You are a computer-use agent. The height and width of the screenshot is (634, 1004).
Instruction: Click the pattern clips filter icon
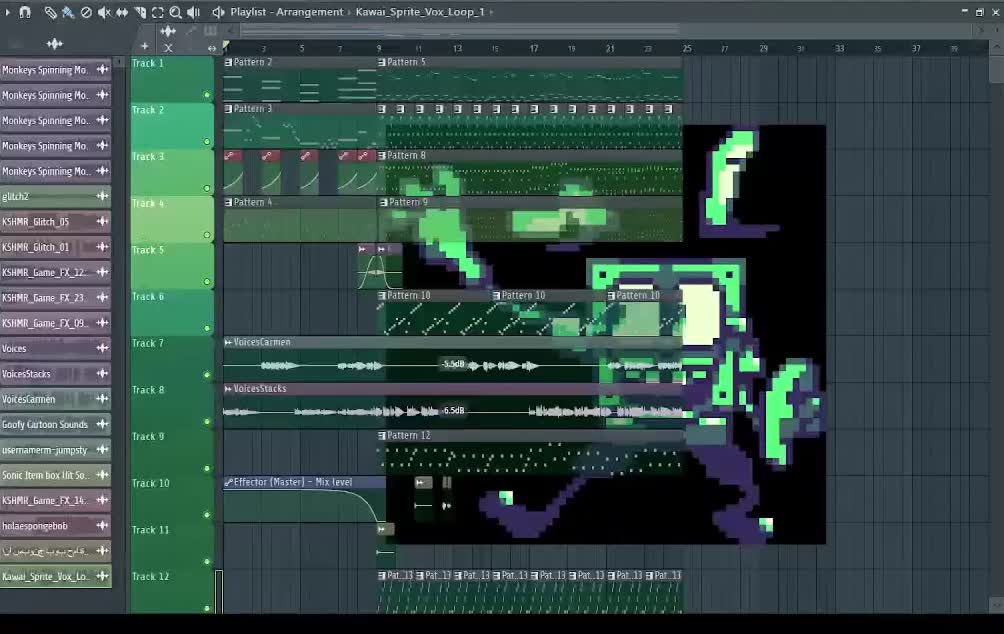coord(210,31)
